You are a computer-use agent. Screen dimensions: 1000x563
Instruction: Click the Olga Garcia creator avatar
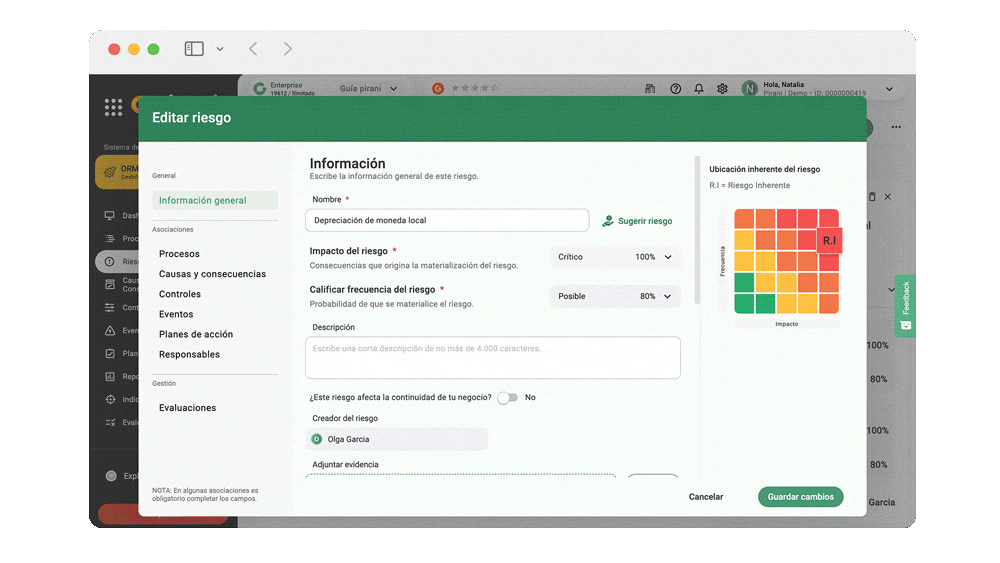coord(317,439)
